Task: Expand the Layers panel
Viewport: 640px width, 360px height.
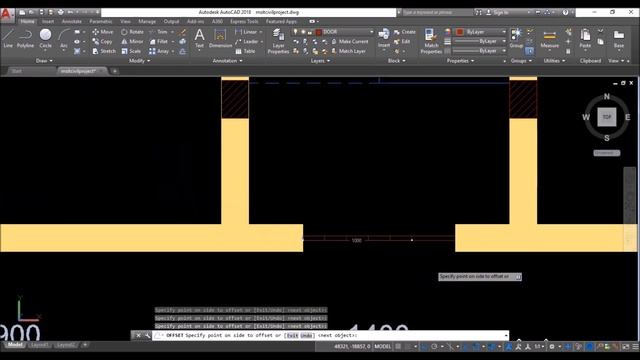Action: point(320,61)
